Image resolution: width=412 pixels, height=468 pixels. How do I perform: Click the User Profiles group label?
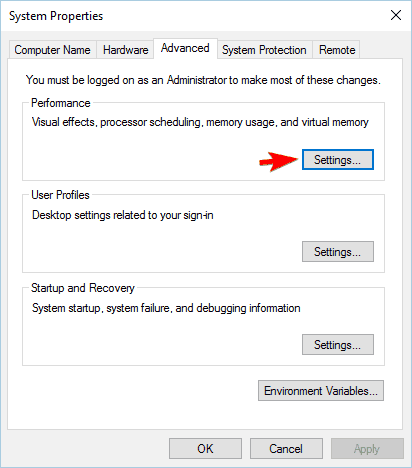tap(60, 195)
